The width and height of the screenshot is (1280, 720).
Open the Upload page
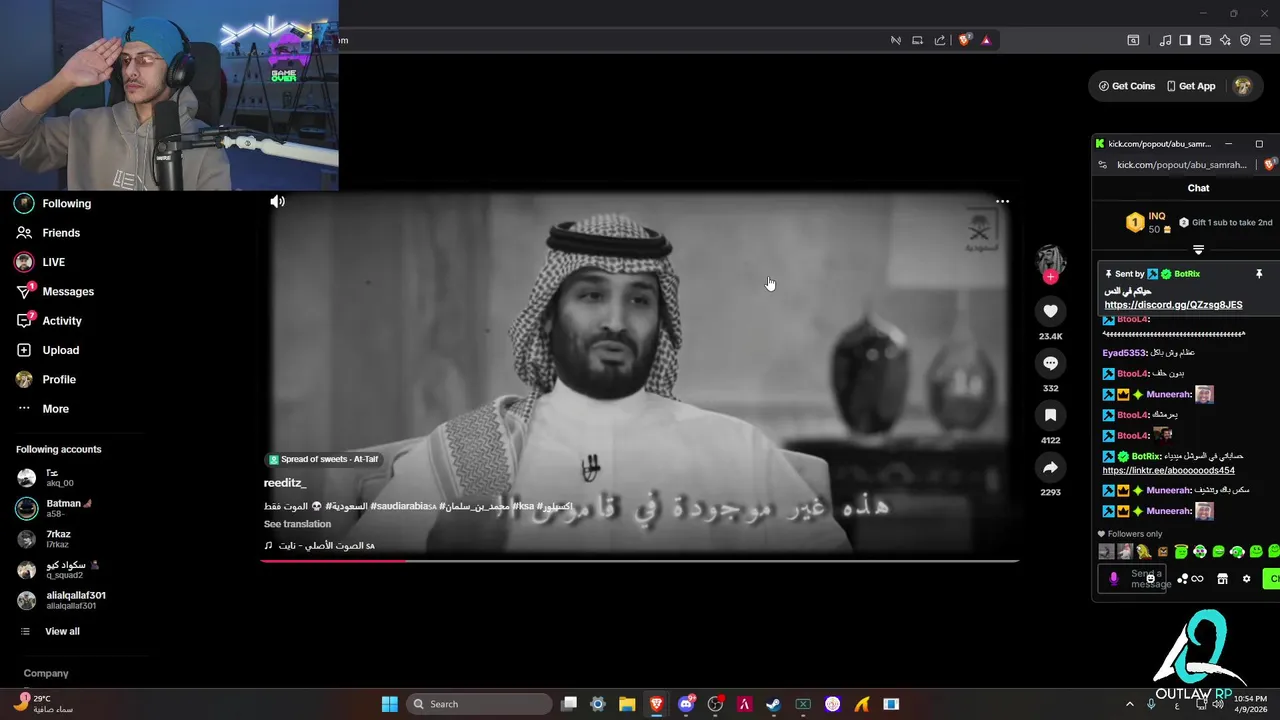[47, 350]
